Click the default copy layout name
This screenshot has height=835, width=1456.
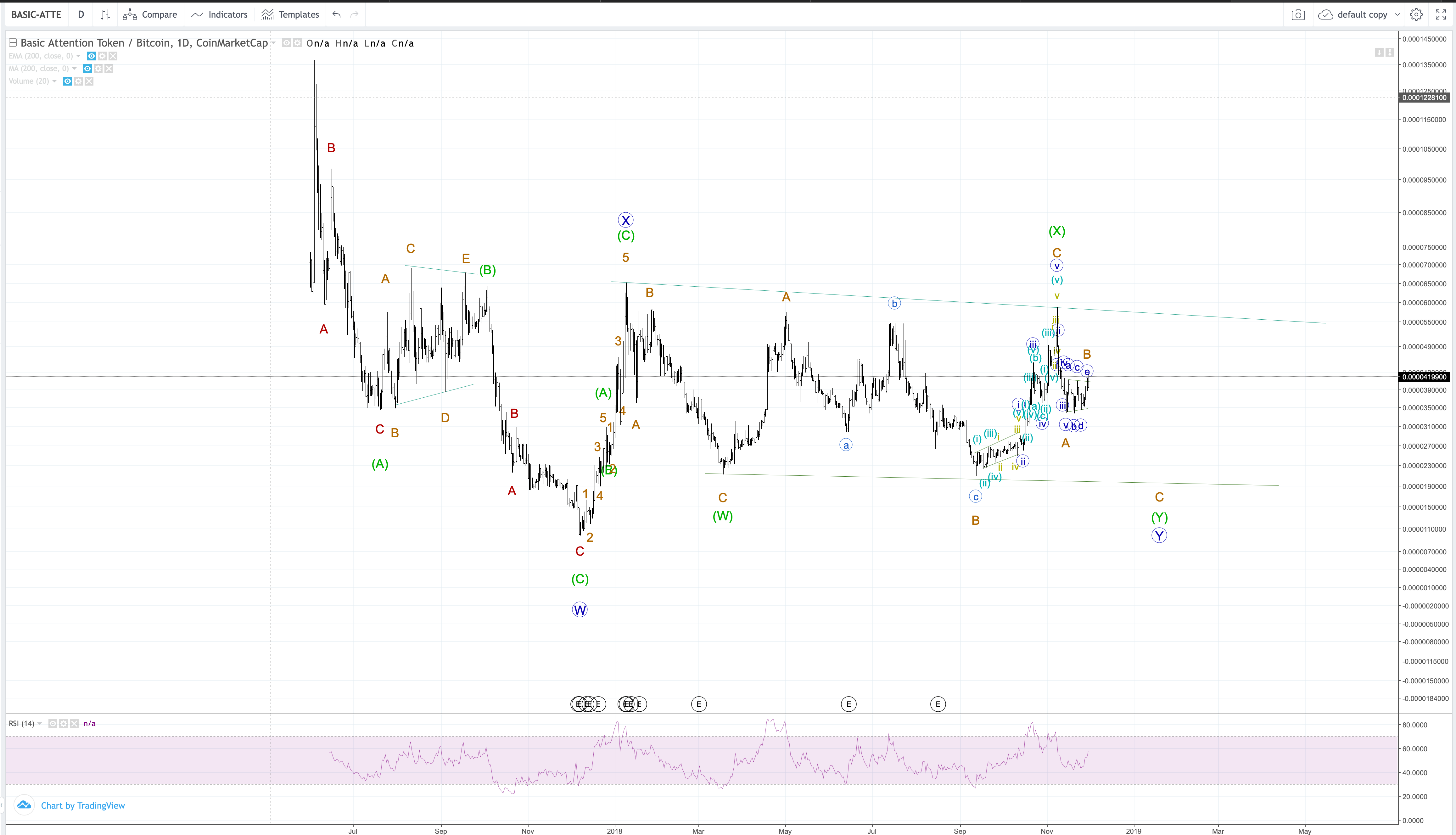click(x=1363, y=15)
